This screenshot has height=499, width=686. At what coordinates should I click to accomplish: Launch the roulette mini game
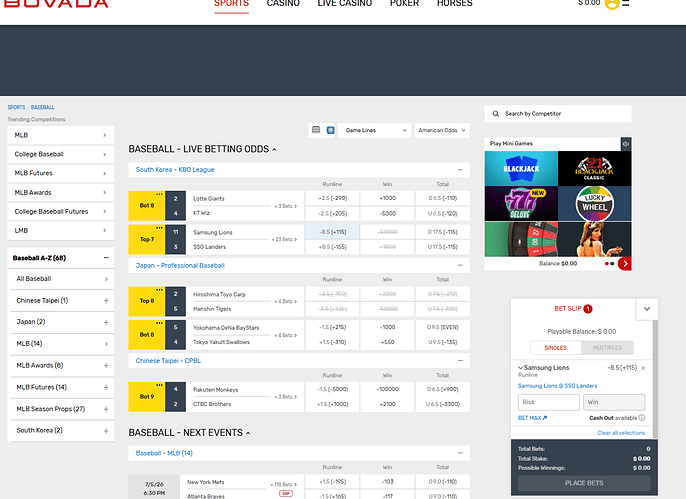pos(521,239)
